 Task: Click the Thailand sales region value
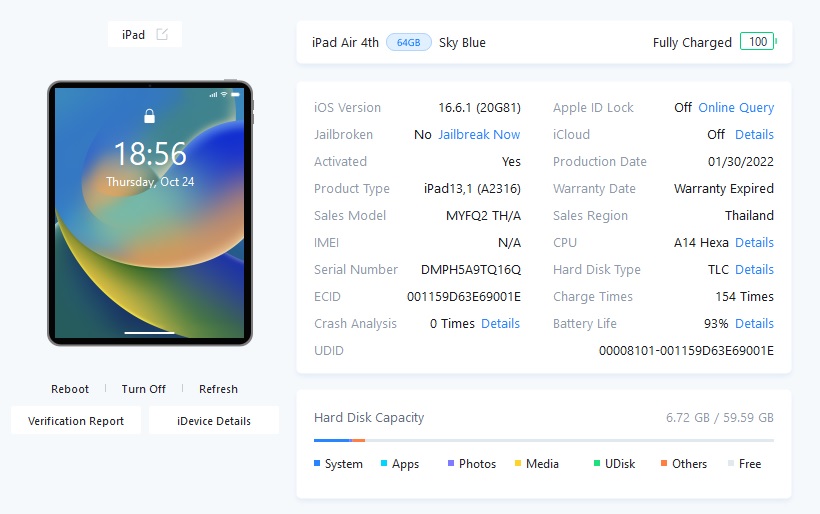pyautogui.click(x=749, y=215)
